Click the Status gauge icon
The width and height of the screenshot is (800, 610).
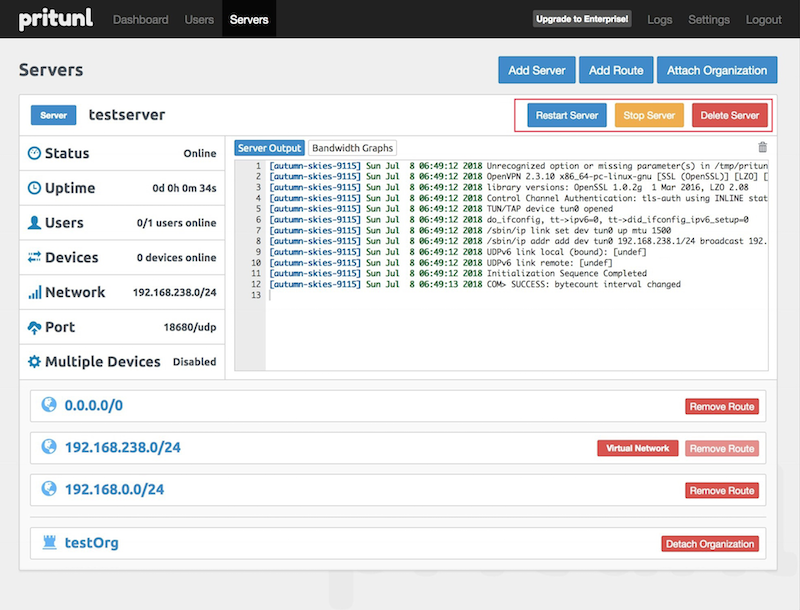click(34, 153)
